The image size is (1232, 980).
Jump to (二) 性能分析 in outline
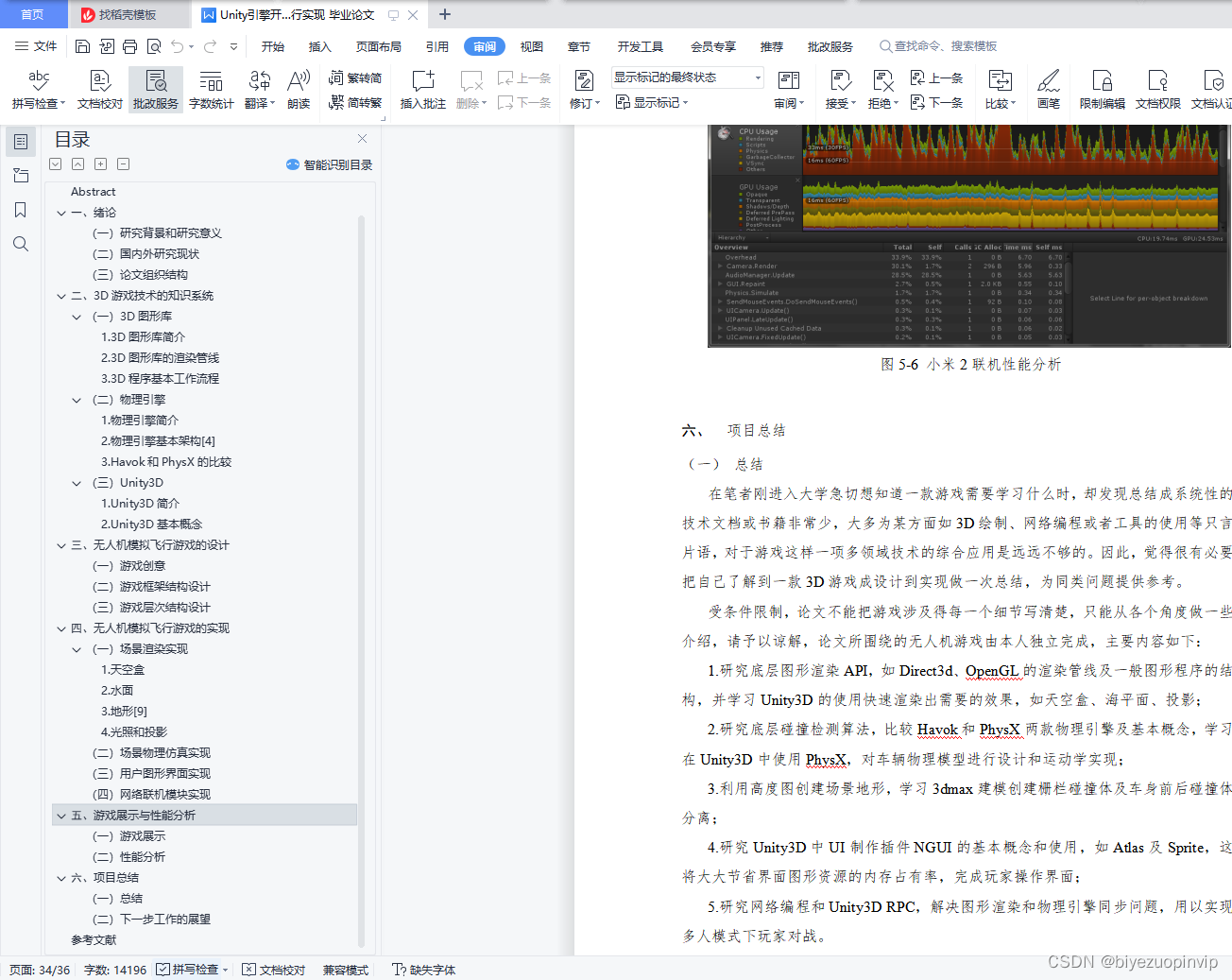pyautogui.click(x=128, y=857)
